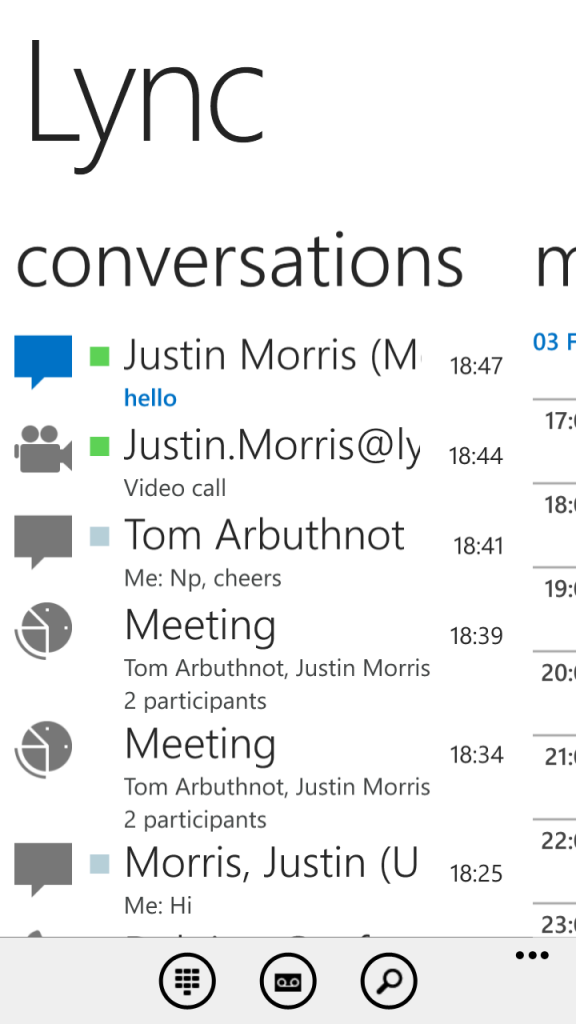Image resolution: width=576 pixels, height=1024 pixels.
Task: Click the 18:41 timestamp for Tom Arbuthnot
Action: pyautogui.click(x=477, y=545)
